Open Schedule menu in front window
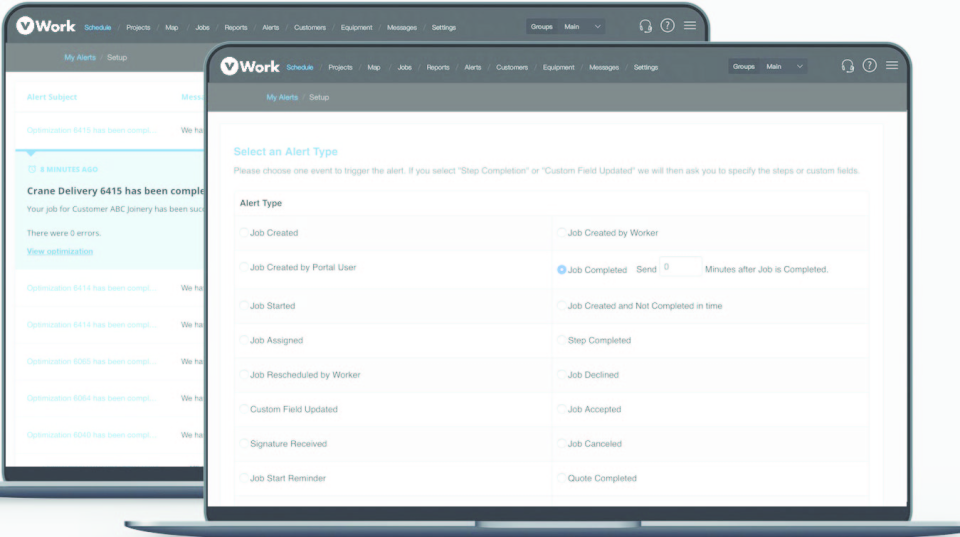This screenshot has width=960, height=537. point(299,67)
